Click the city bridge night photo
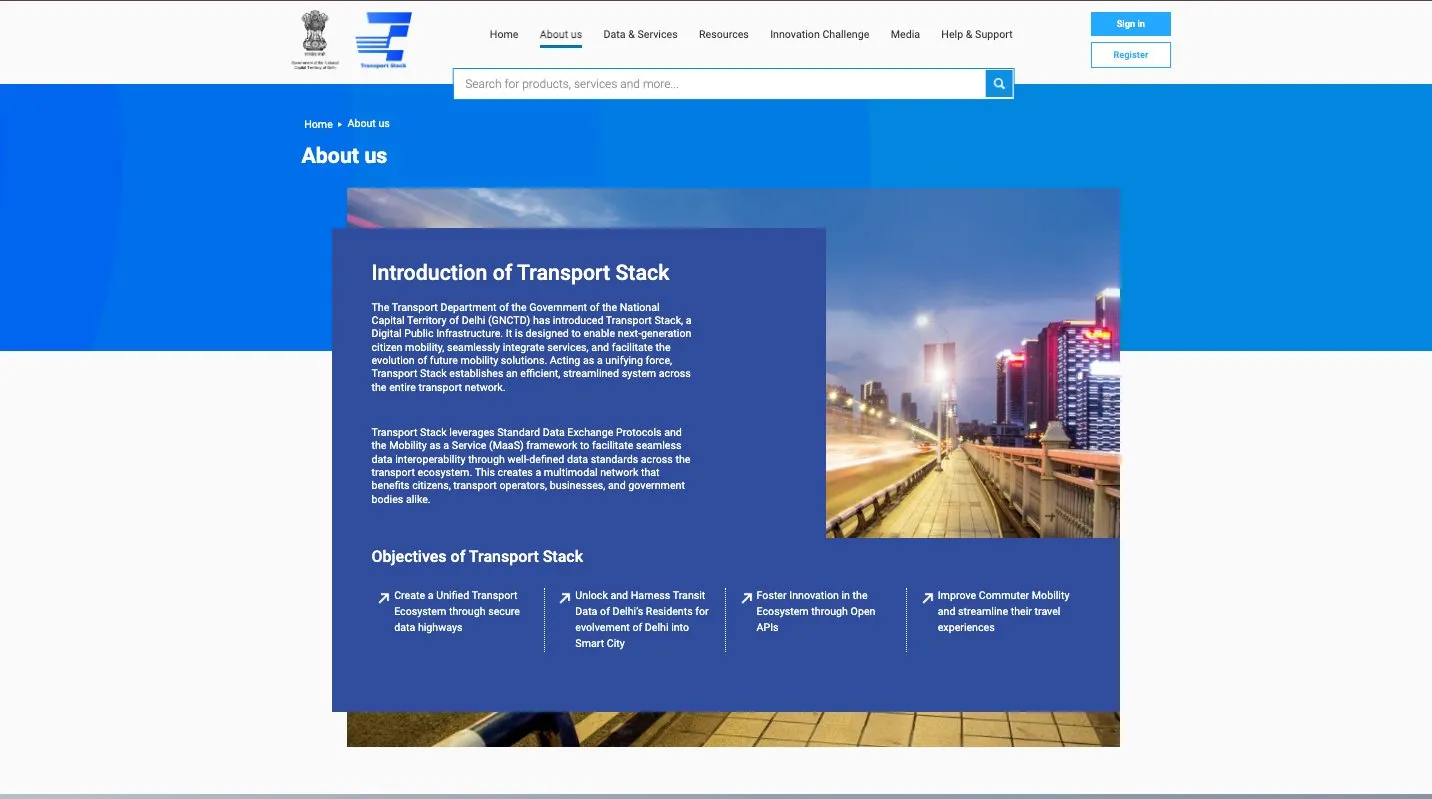This screenshot has height=799, width=1432. 972,363
